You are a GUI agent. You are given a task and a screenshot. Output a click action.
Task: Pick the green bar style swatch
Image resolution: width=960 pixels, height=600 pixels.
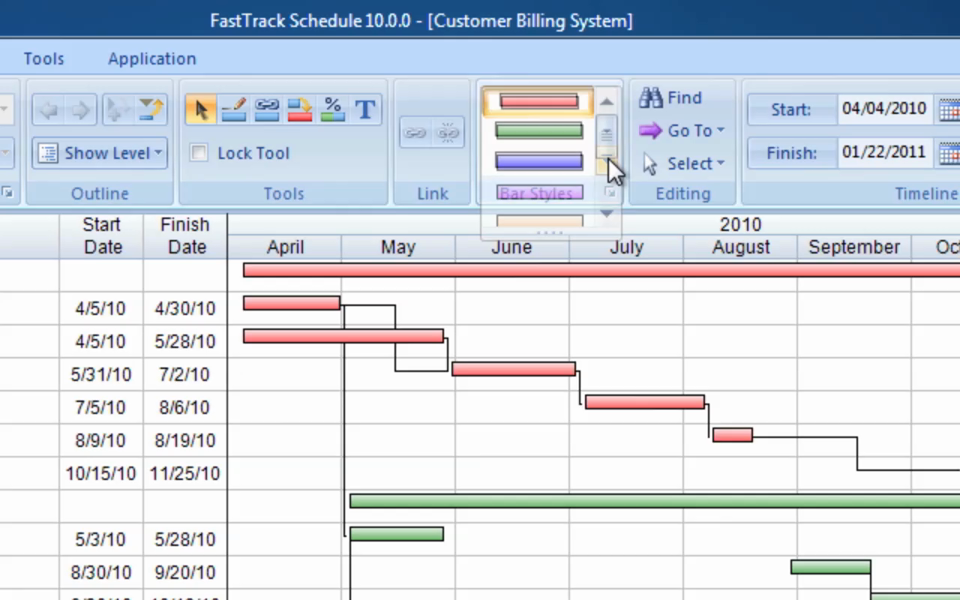pos(539,130)
